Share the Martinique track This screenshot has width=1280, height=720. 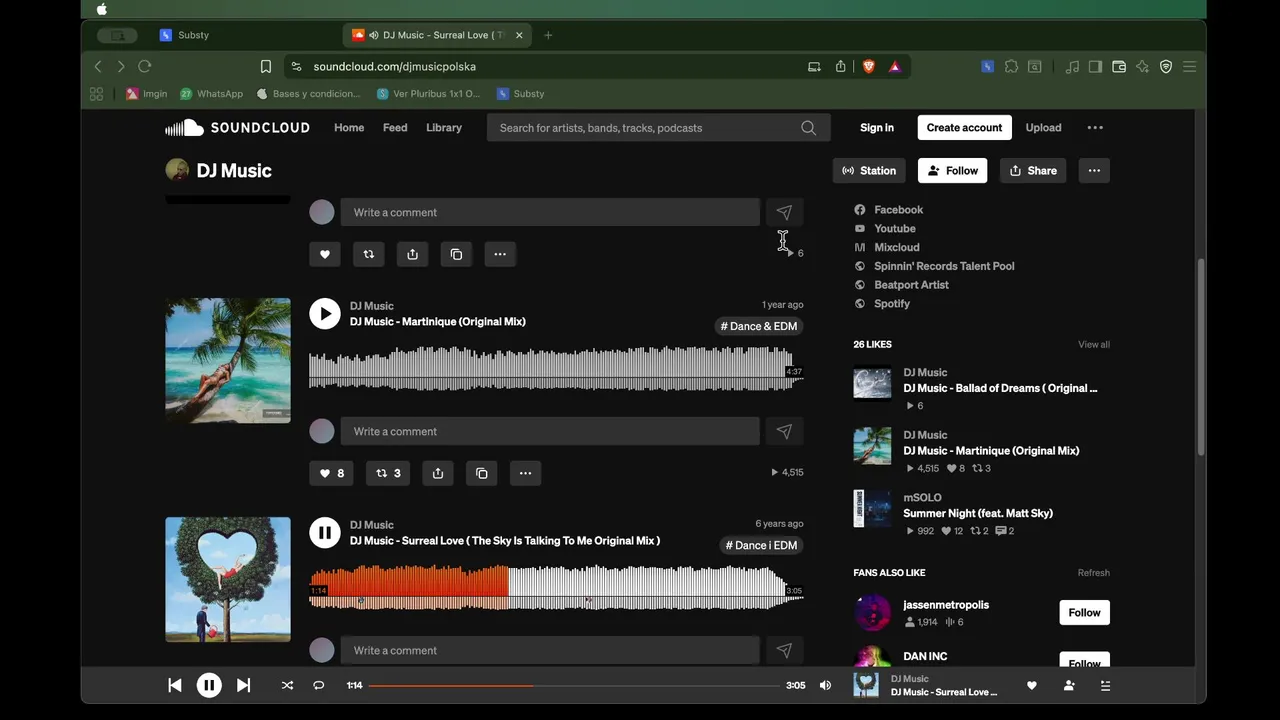click(438, 473)
